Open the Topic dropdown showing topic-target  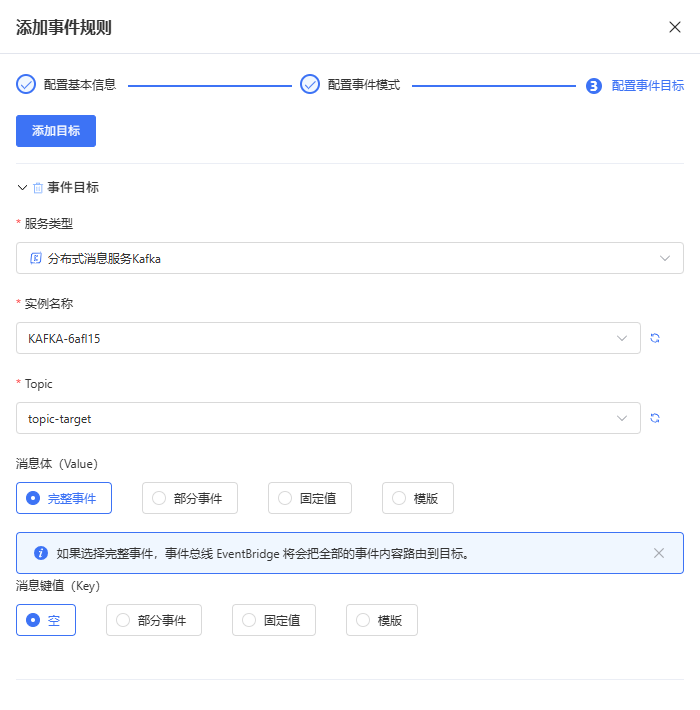(328, 418)
